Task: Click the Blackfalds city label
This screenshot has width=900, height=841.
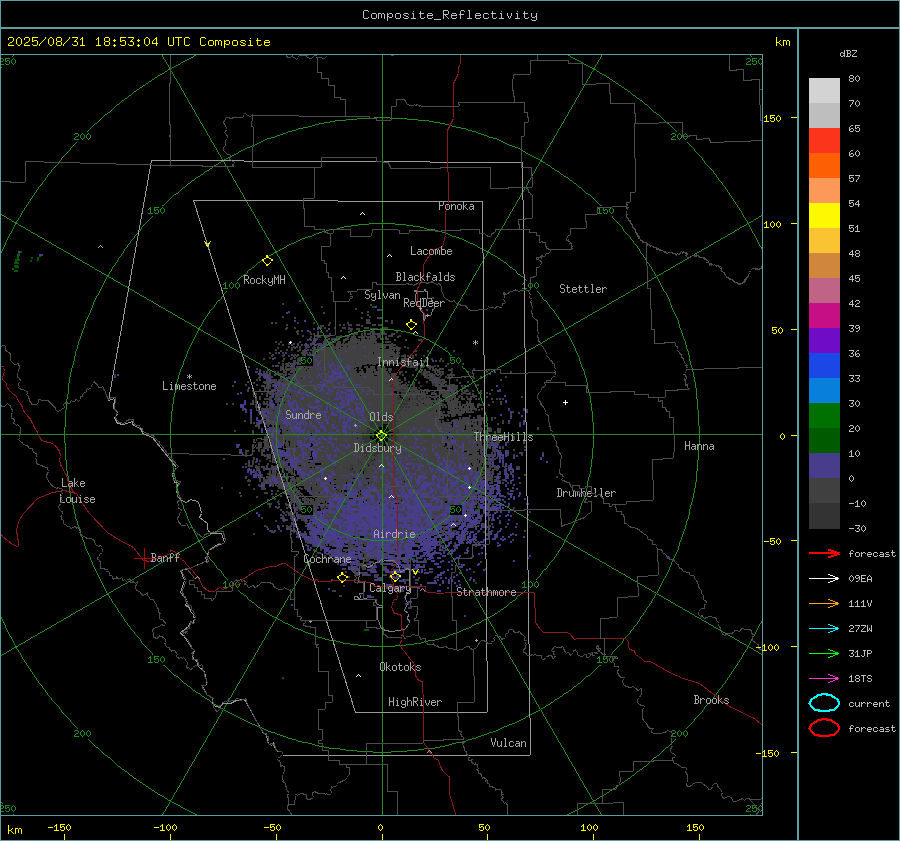Action: tap(425, 277)
